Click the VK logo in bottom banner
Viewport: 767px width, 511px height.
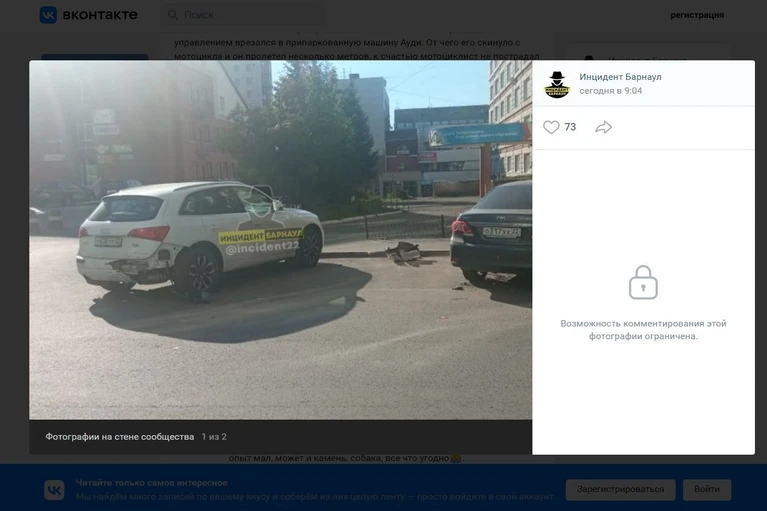click(x=54, y=489)
